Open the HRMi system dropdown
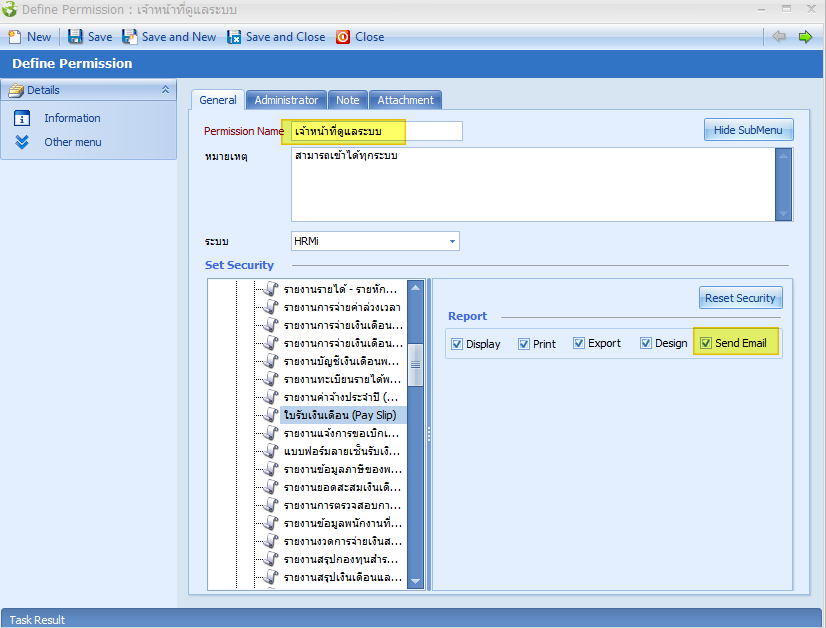The width and height of the screenshot is (826, 628). pos(452,241)
